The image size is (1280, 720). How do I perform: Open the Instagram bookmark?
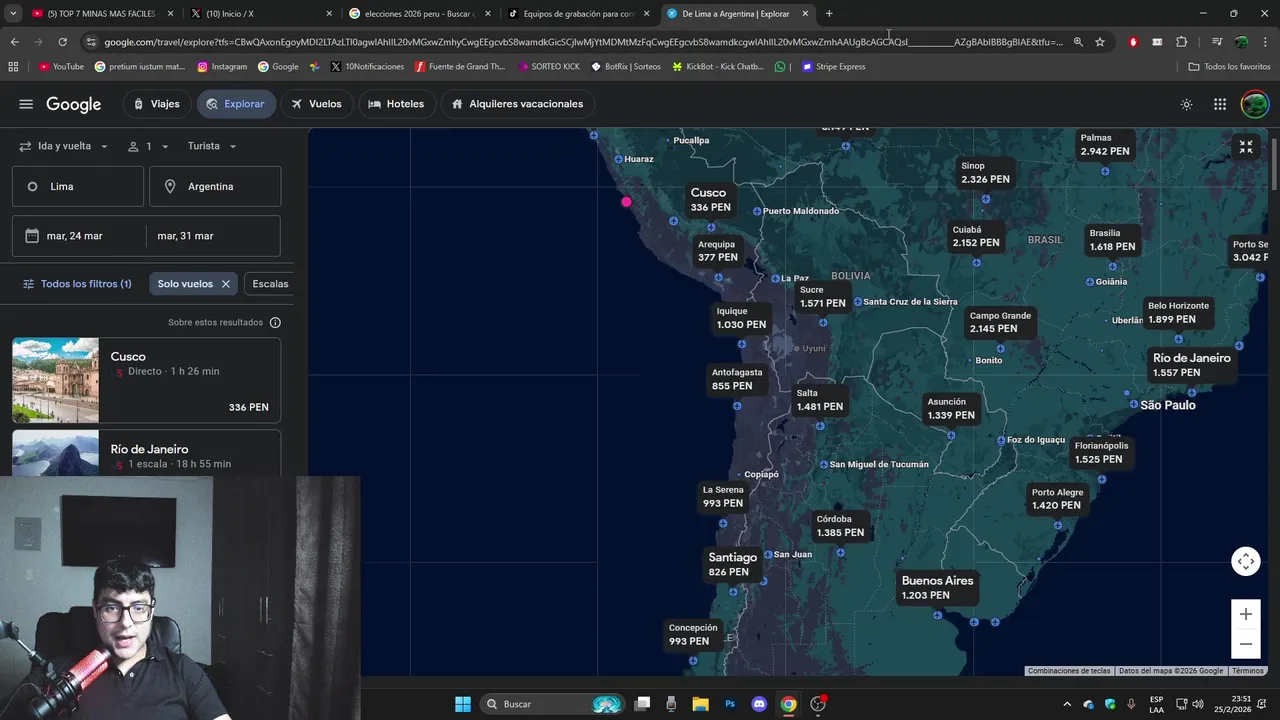click(x=222, y=66)
